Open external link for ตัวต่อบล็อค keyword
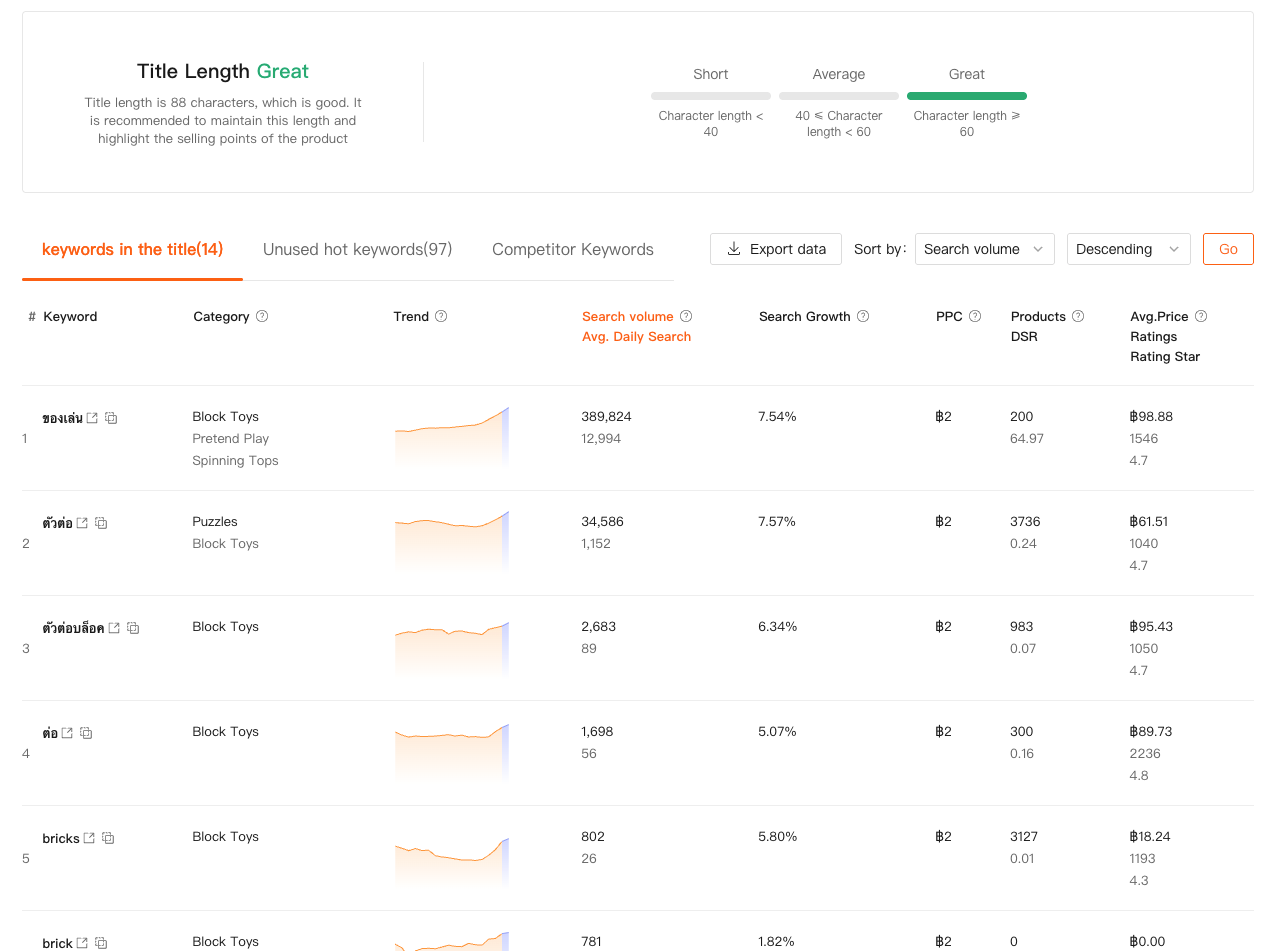The width and height of the screenshot is (1273, 951). (x=114, y=628)
